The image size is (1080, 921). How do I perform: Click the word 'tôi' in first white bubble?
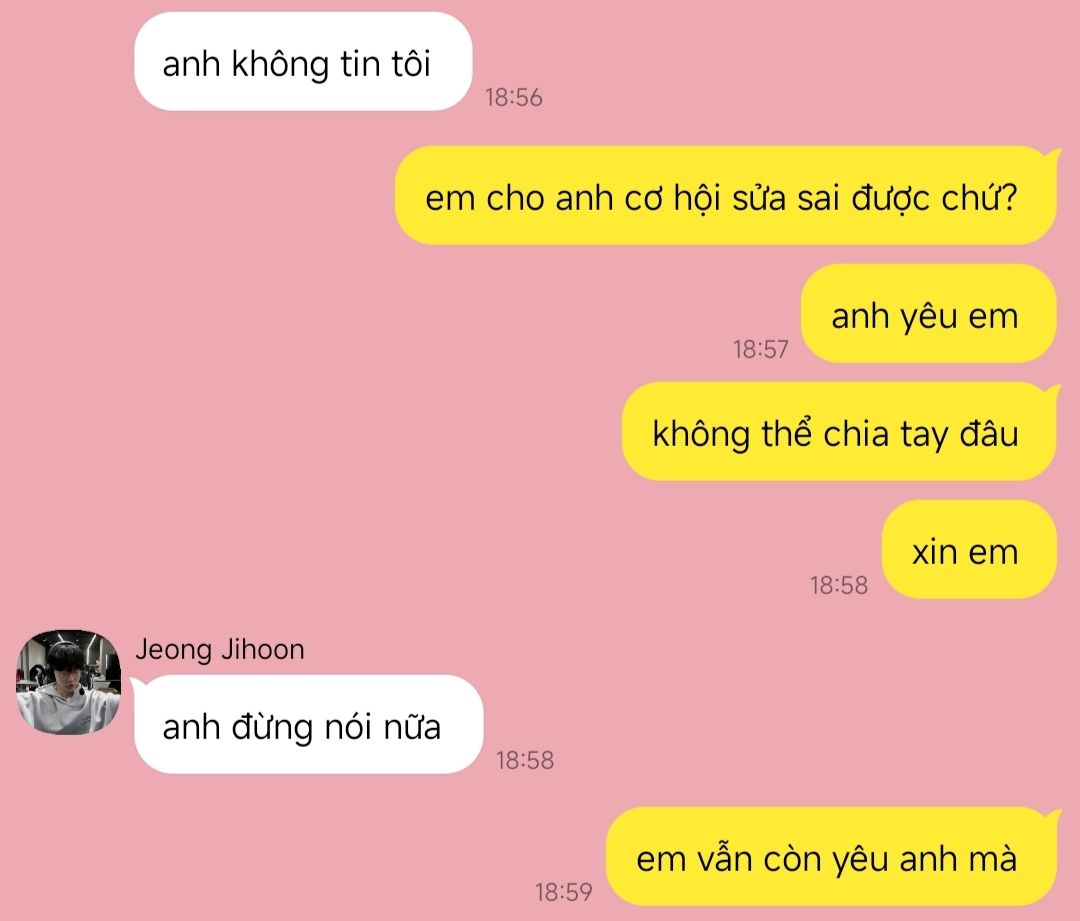[x=411, y=63]
